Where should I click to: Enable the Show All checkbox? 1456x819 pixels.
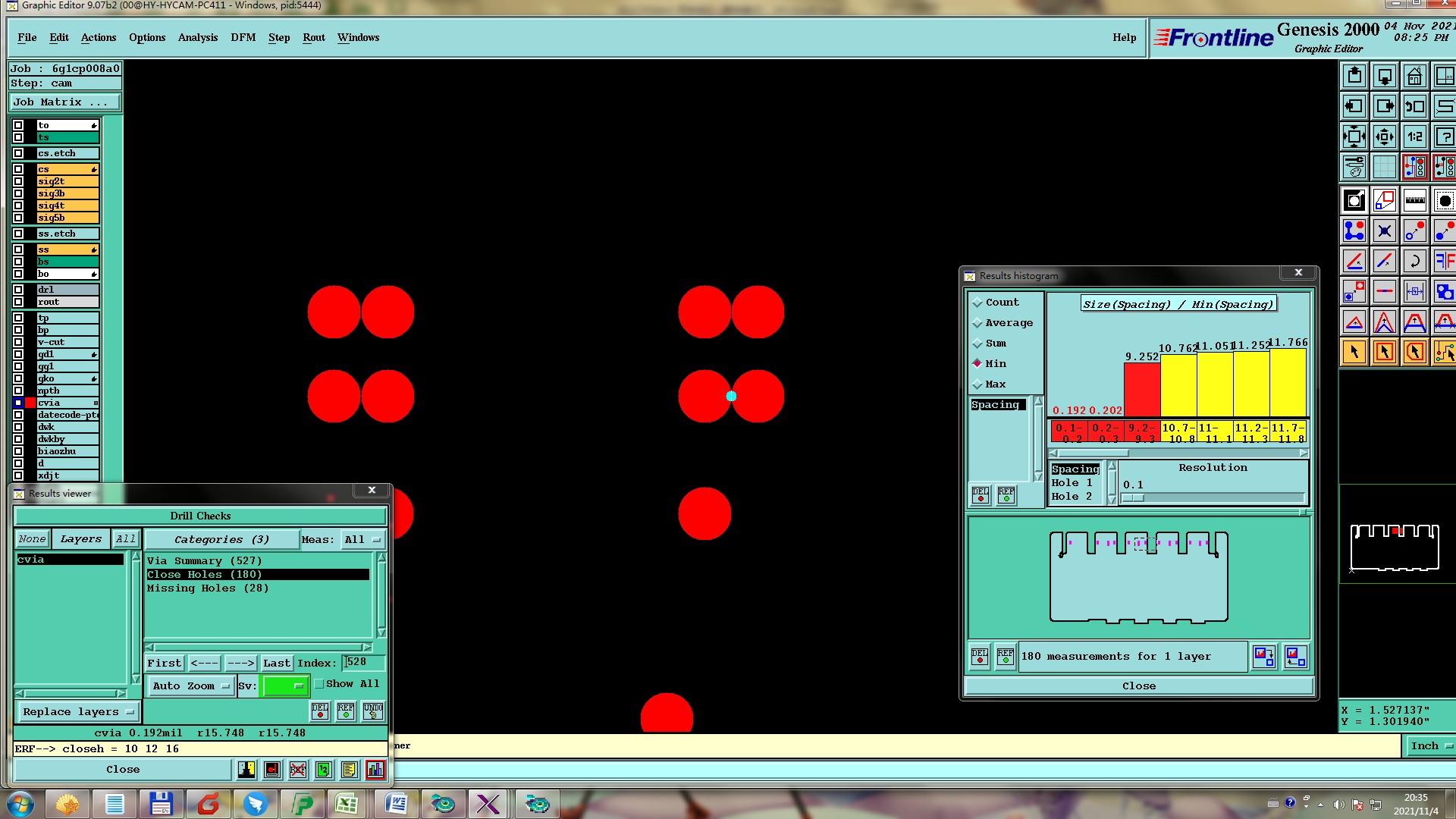point(319,684)
